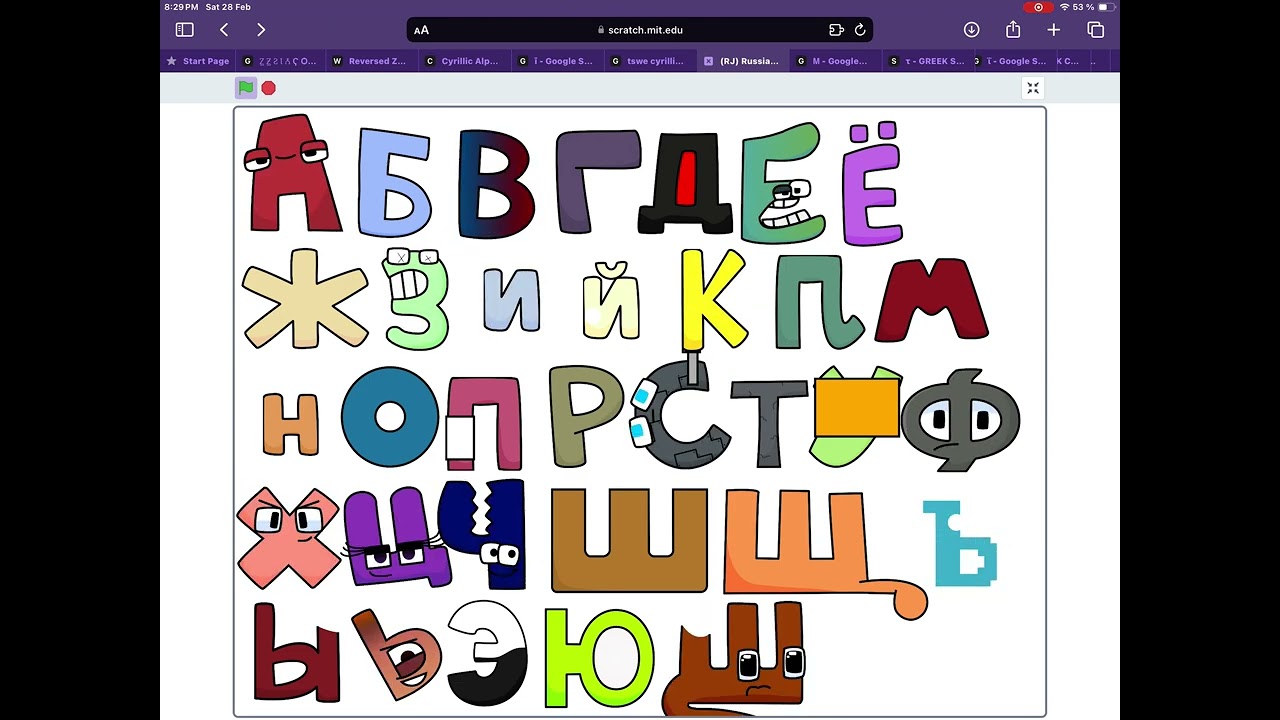This screenshot has height=720, width=1280.
Task: Click the purple letter Ё with dots
Action: [872, 185]
